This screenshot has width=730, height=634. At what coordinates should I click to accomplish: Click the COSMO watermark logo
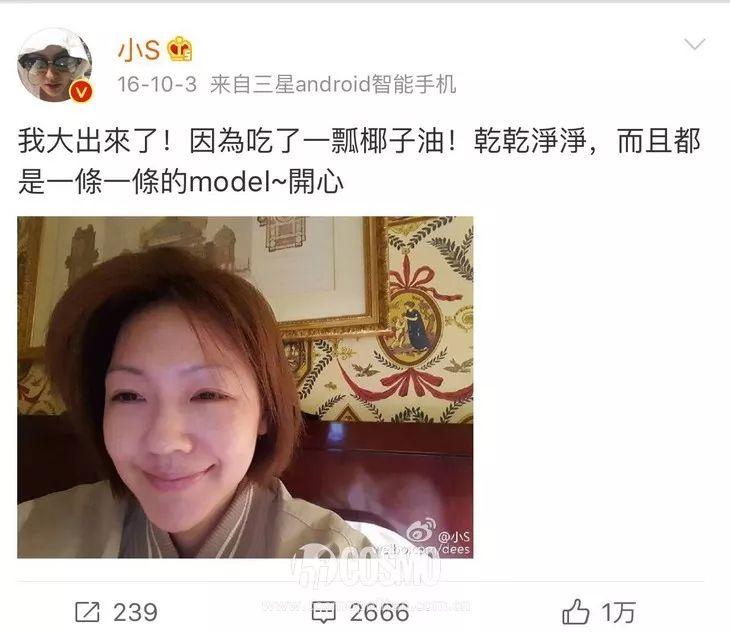pyautogui.click(x=365, y=567)
